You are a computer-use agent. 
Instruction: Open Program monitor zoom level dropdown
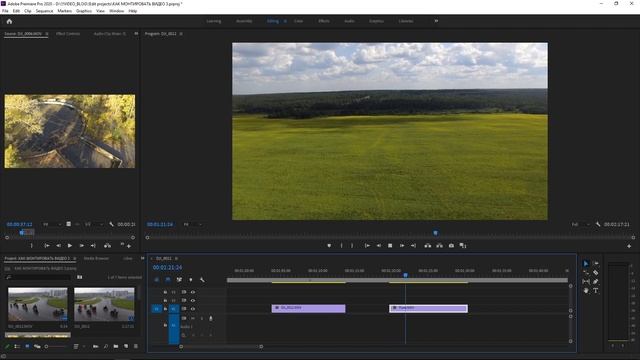coord(193,224)
